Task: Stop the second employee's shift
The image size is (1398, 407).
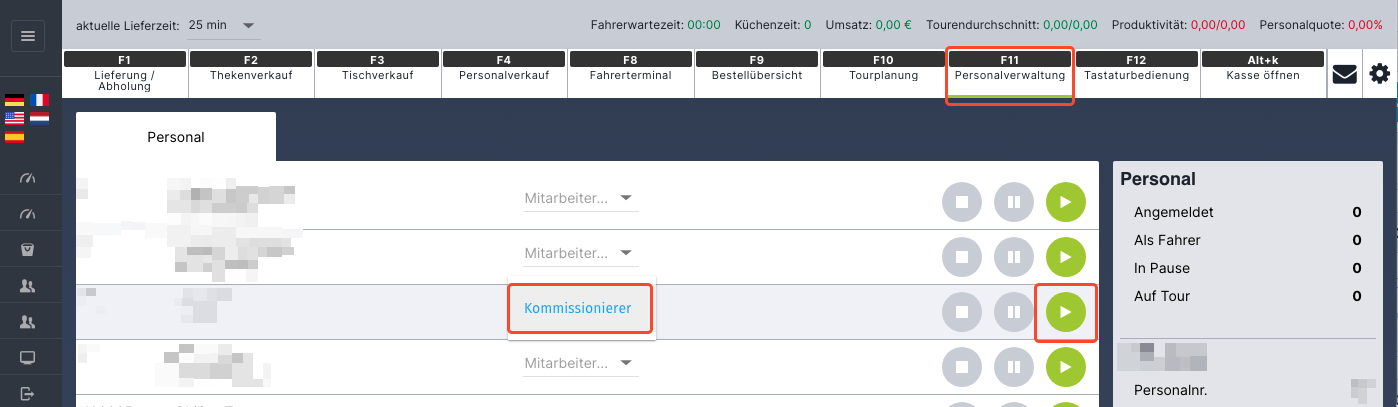Action: [961, 257]
